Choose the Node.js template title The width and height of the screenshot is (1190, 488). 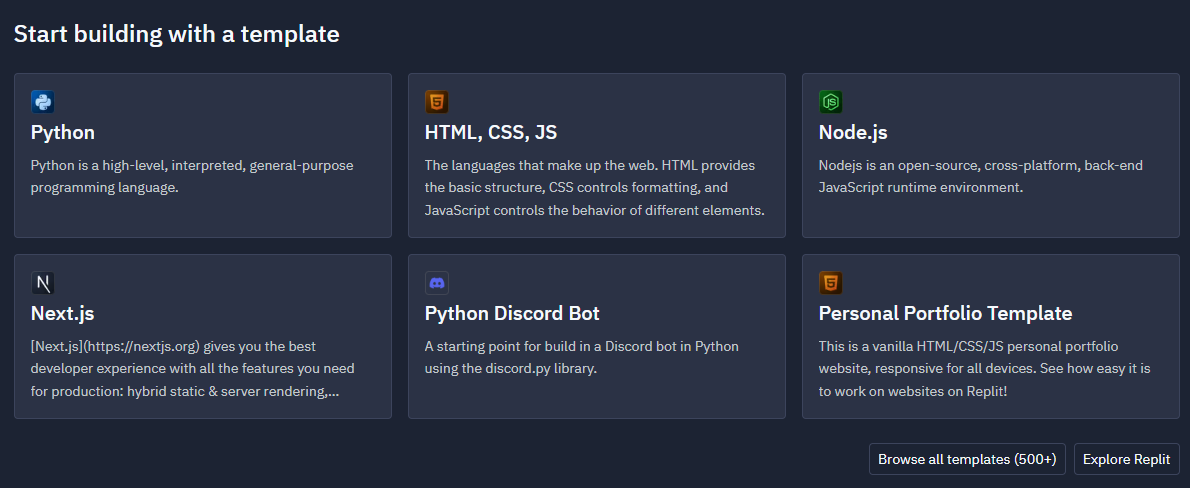coord(853,133)
